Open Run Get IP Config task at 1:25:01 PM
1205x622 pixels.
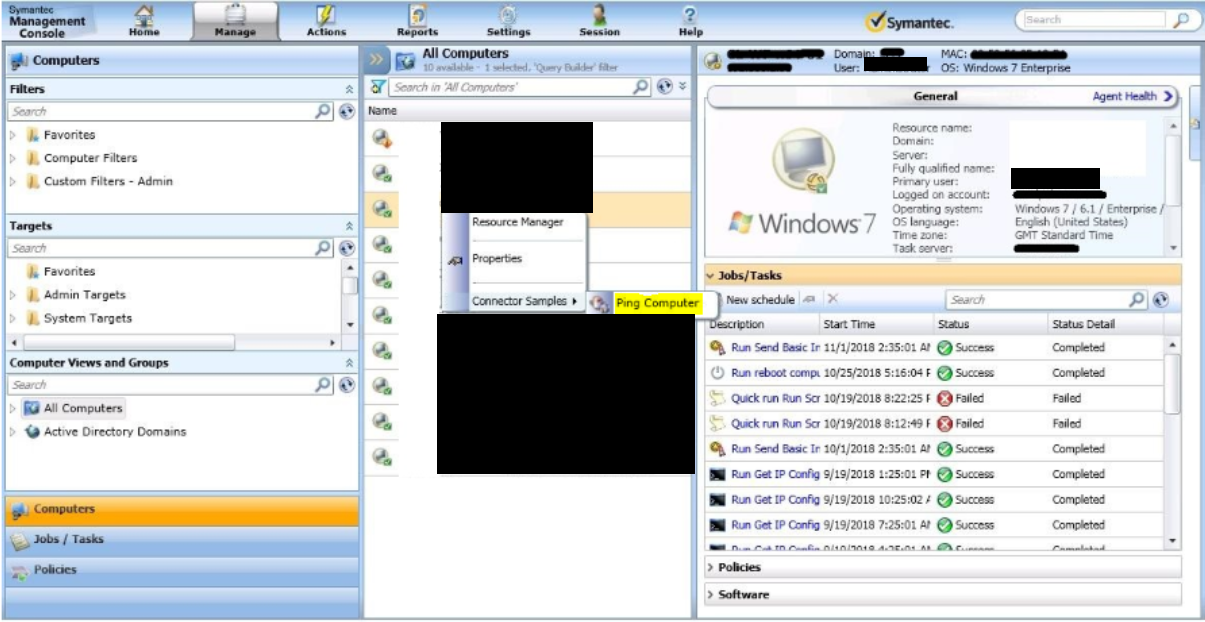[x=775, y=474]
